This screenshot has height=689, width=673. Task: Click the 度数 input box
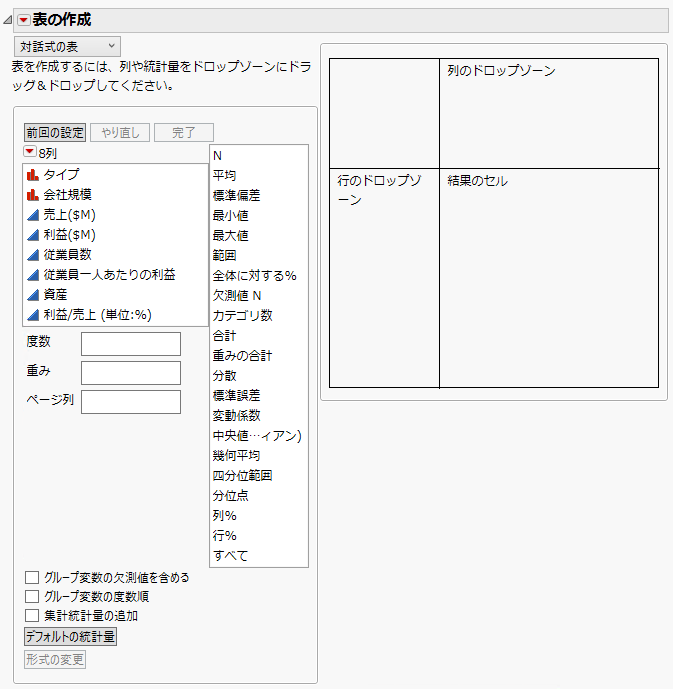click(x=130, y=344)
